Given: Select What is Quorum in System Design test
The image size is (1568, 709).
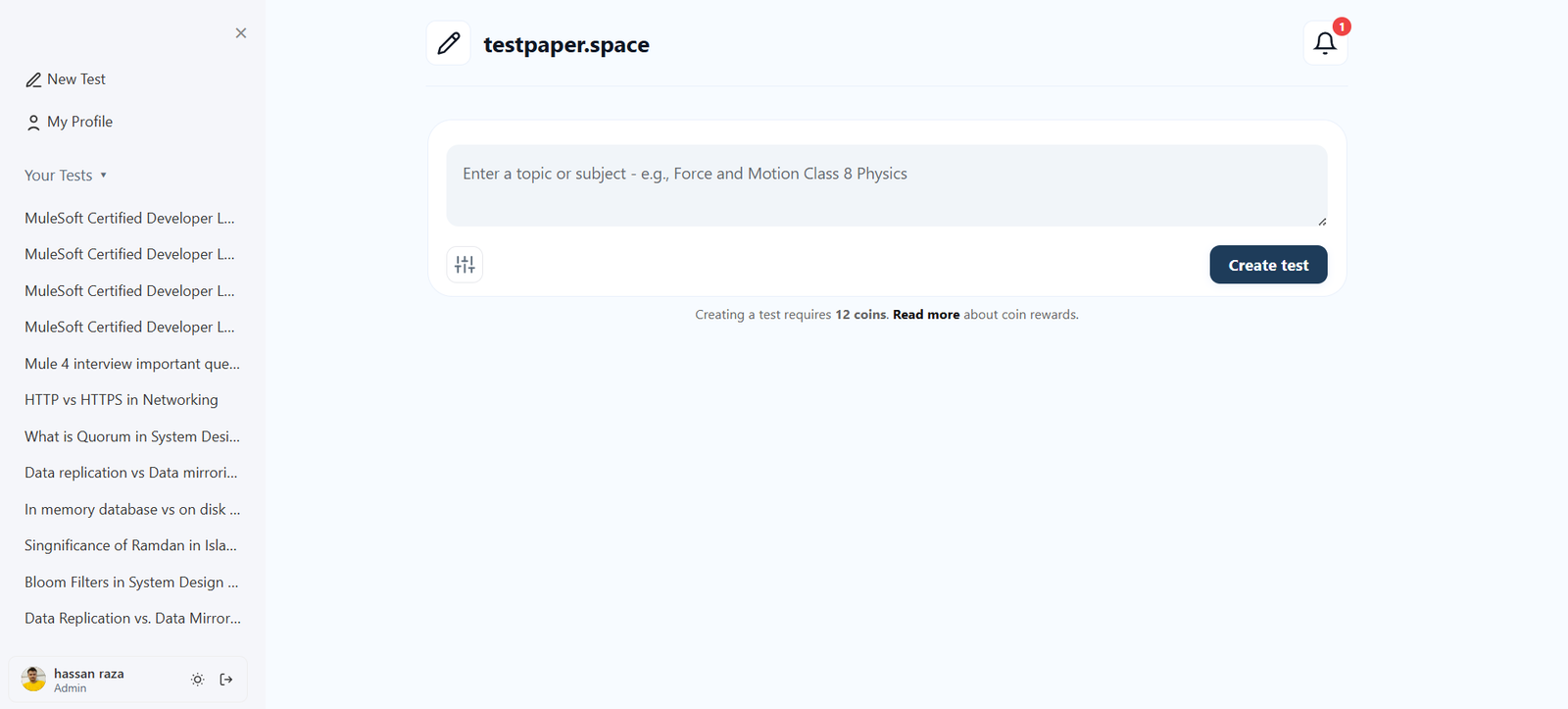Looking at the screenshot, I should click(131, 436).
